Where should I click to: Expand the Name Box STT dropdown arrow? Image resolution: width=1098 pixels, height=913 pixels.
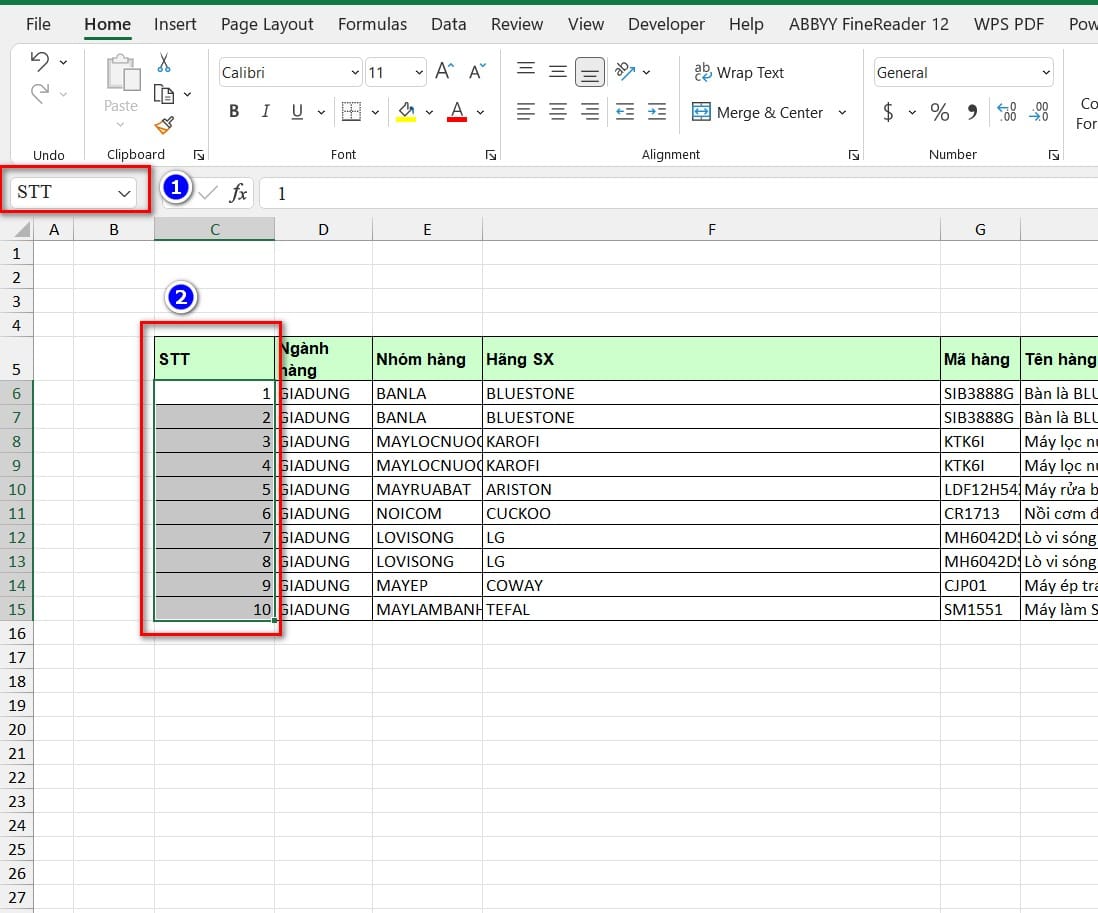click(x=125, y=193)
